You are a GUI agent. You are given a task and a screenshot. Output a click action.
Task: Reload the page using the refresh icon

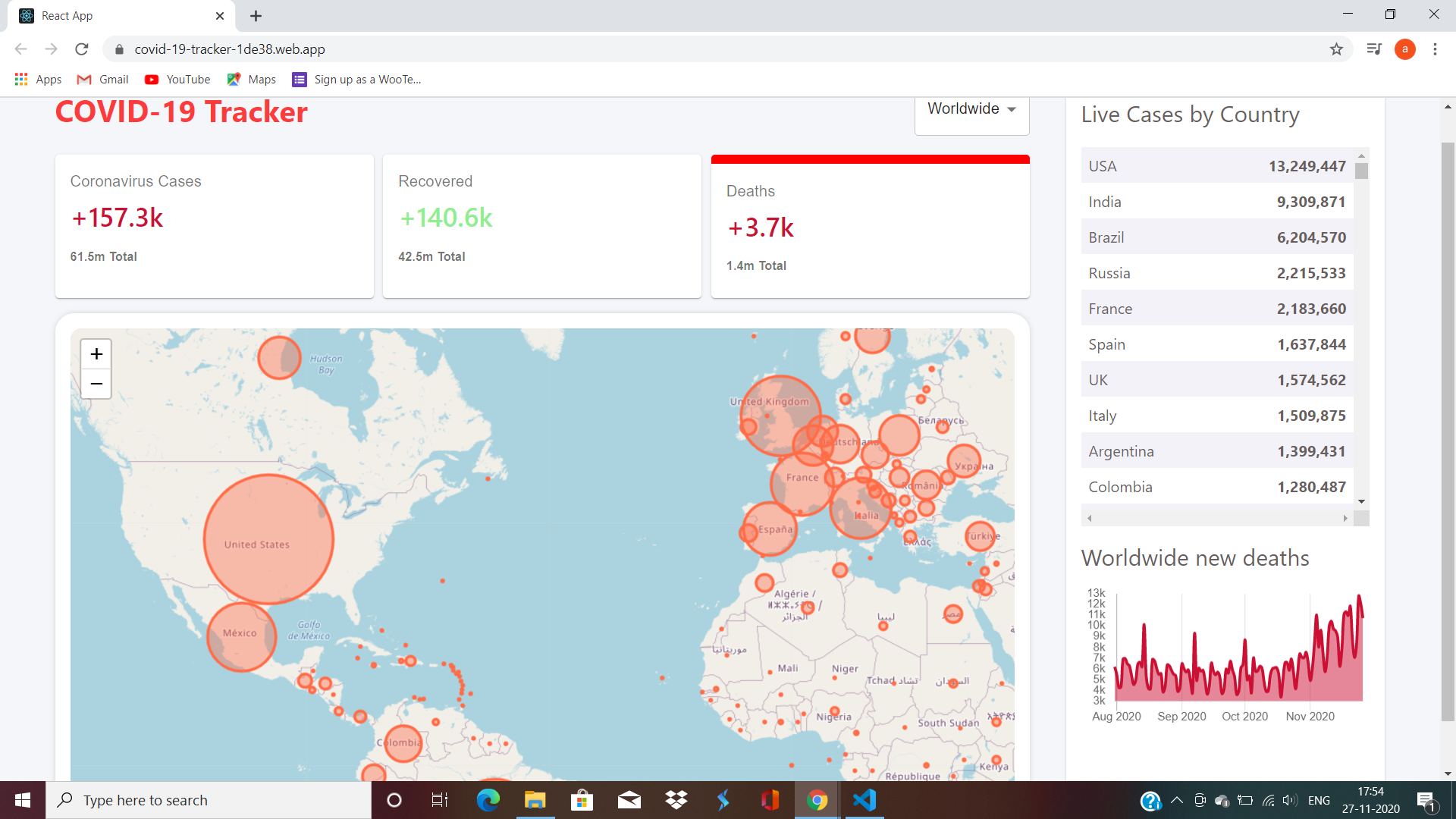coord(81,49)
